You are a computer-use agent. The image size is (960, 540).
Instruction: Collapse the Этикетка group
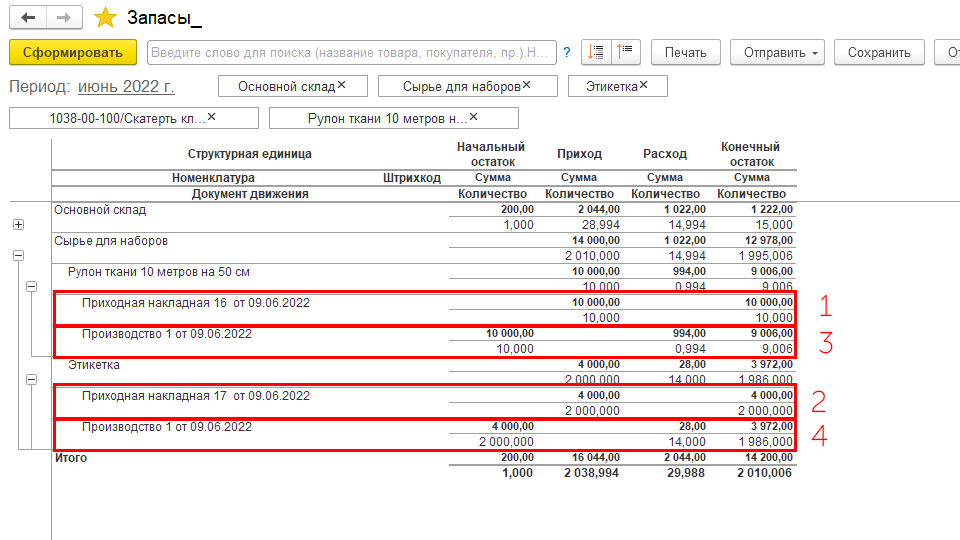point(32,380)
